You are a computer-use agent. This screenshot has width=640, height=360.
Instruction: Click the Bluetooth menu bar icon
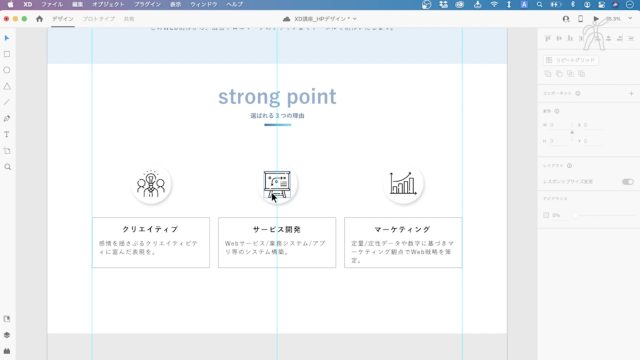tap(572, 4)
